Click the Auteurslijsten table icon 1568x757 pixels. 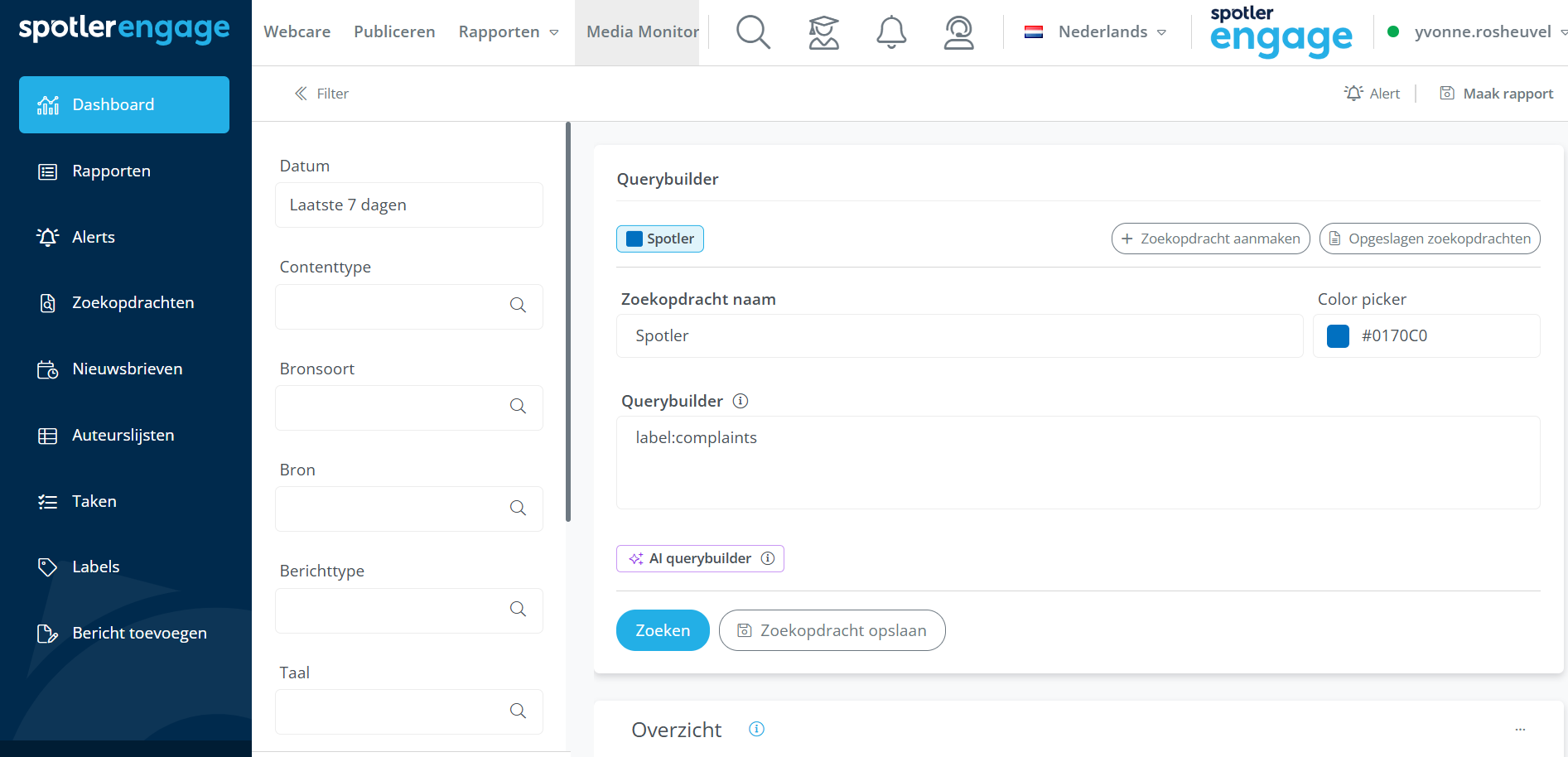point(48,436)
